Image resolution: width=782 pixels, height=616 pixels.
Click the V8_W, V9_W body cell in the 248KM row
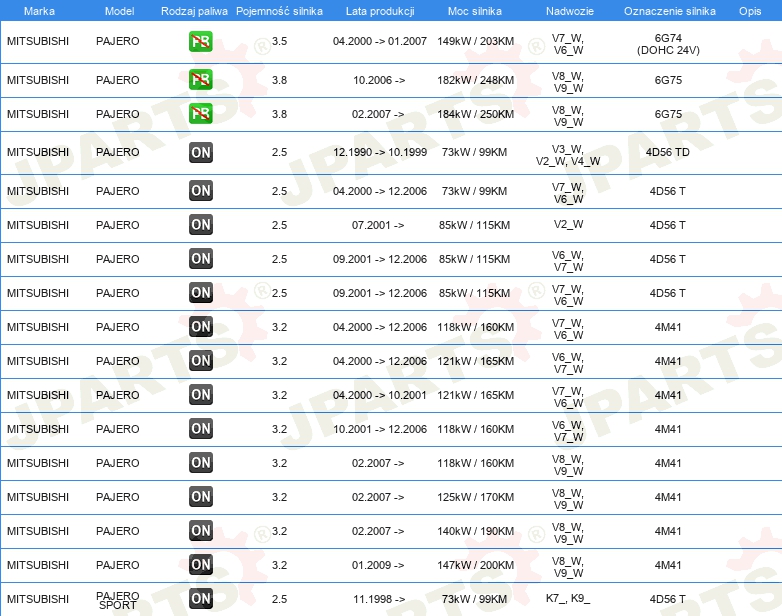pos(568,82)
